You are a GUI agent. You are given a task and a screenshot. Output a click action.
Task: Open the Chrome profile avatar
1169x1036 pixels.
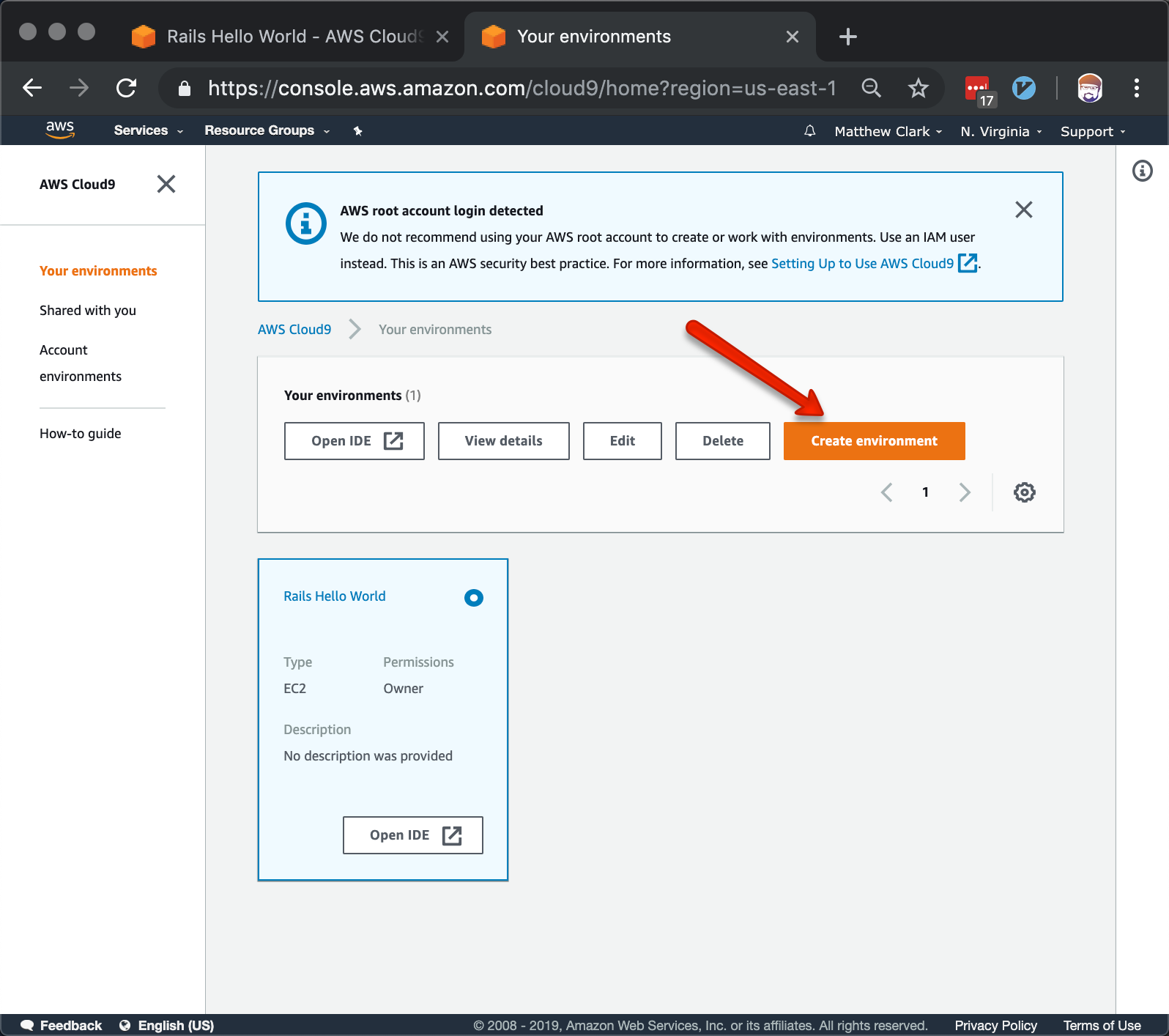(1089, 89)
